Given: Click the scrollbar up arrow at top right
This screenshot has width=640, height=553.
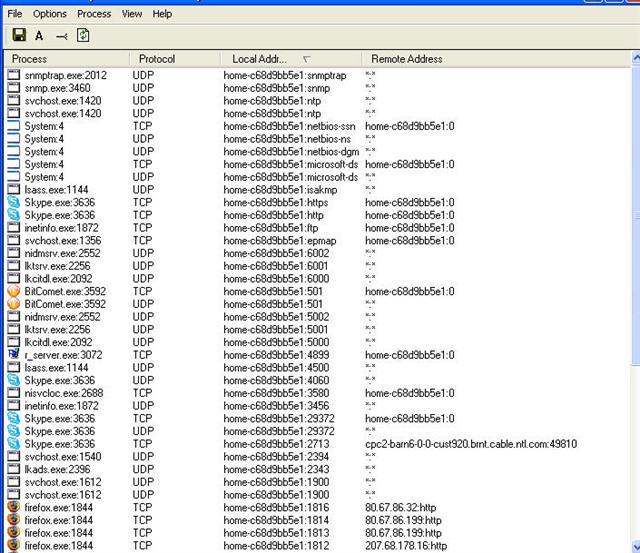Looking at the screenshot, I should tap(636, 58).
